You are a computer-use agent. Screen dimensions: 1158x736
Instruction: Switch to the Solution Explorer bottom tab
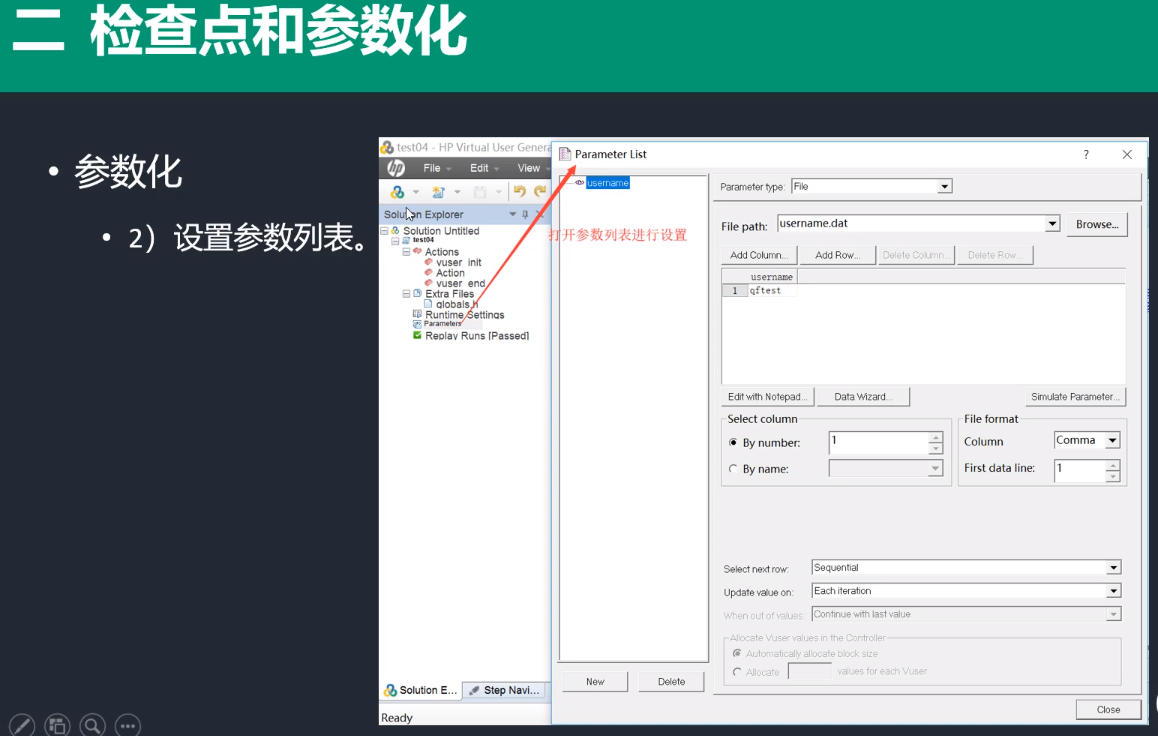click(421, 690)
